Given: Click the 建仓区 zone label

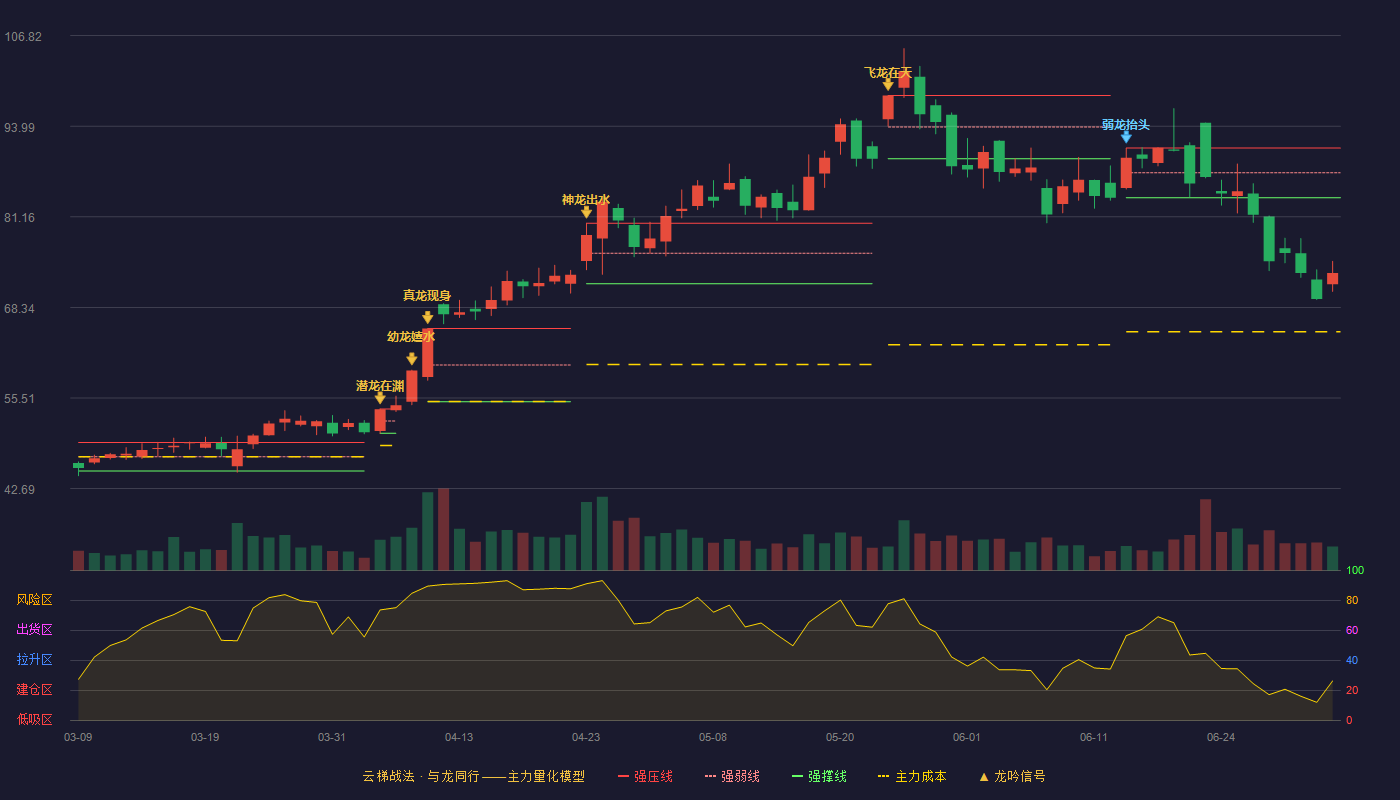Looking at the screenshot, I should (x=34, y=690).
